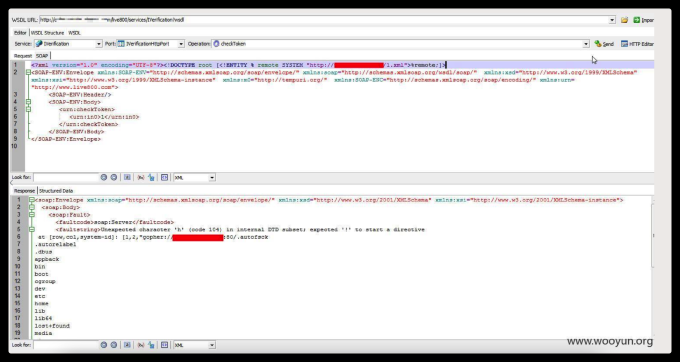
Task: Collapse the SOAP-ENV:Body fold on request line 4
Action: coord(29,102)
